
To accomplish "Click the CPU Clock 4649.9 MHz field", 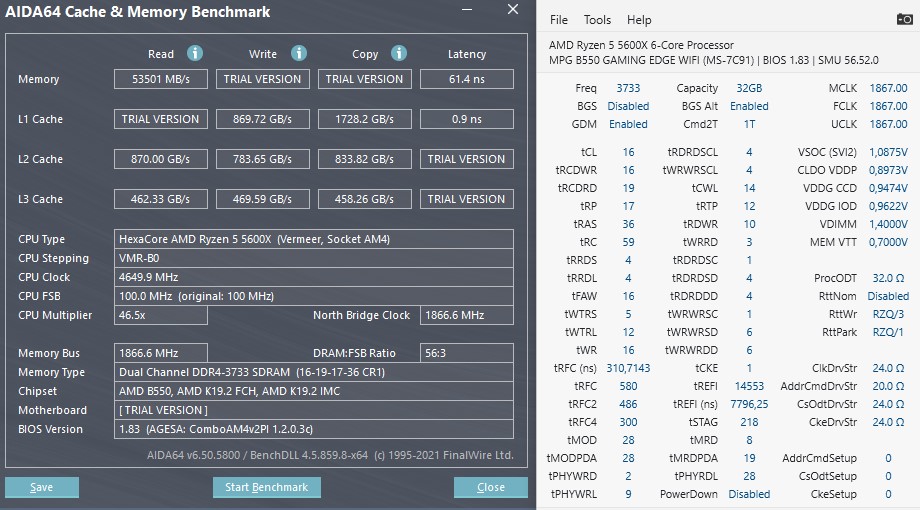I will pyautogui.click(x=314, y=277).
